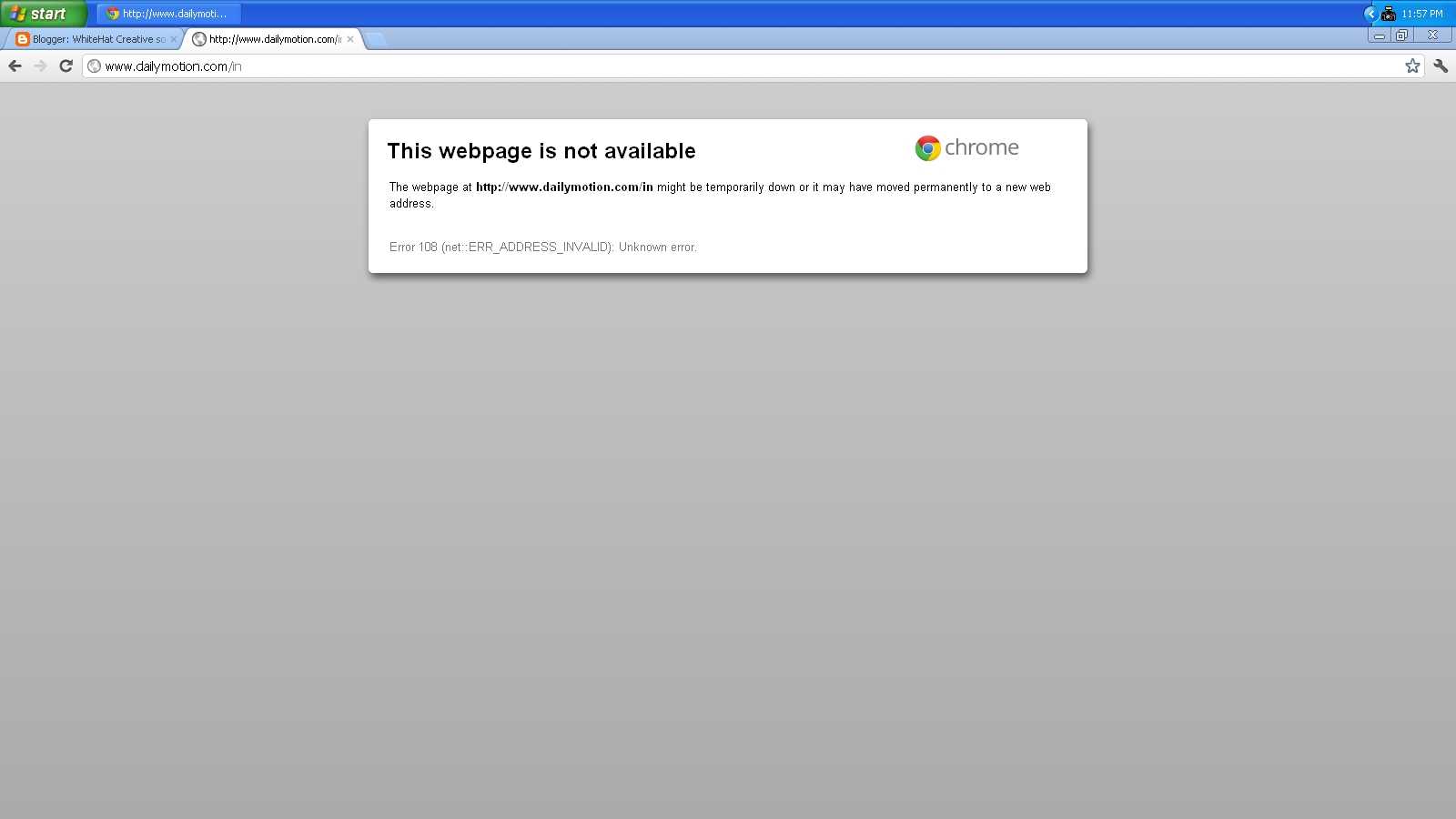This screenshot has width=1456, height=819.
Task: Click the Chrome icon on the taskbar button
Action: click(x=113, y=14)
